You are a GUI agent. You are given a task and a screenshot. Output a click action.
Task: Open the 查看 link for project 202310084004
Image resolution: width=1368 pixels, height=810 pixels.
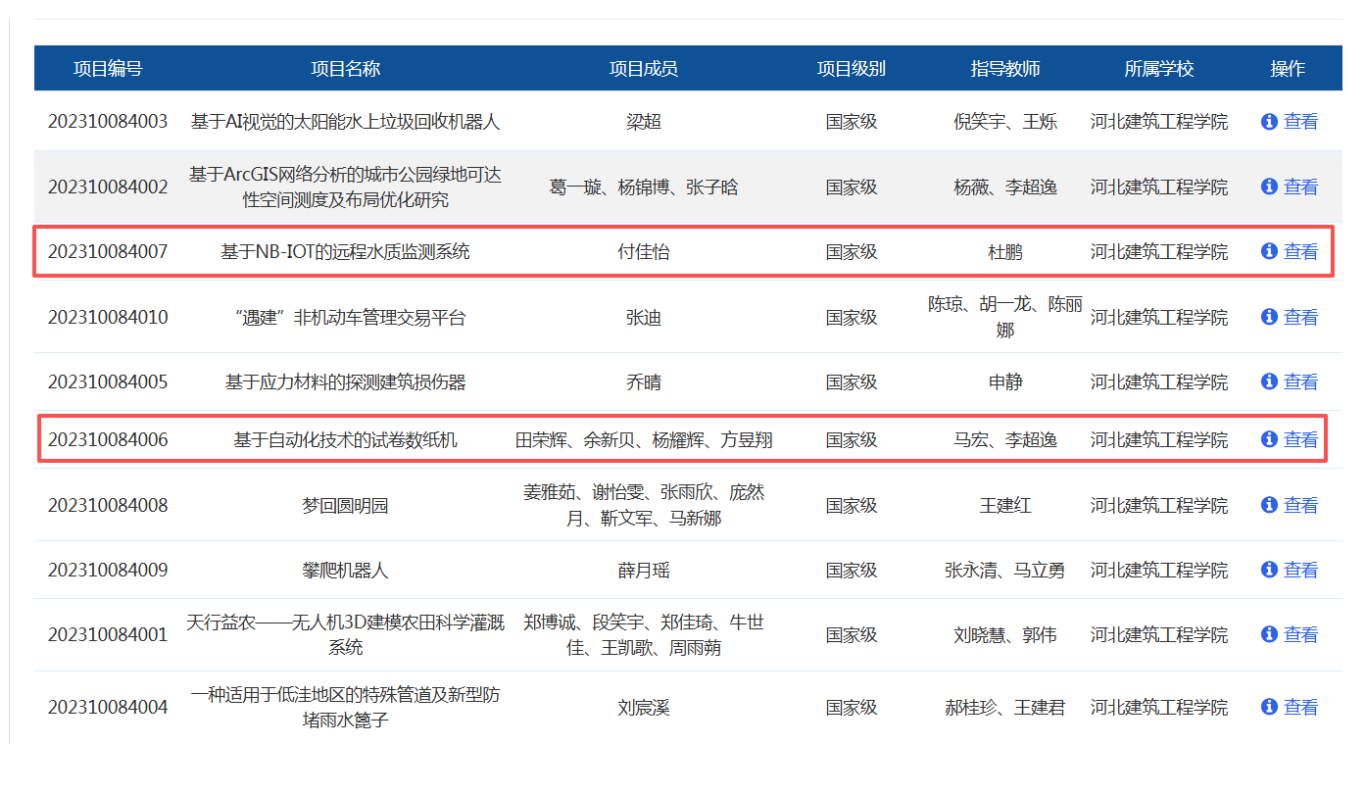(x=1300, y=708)
